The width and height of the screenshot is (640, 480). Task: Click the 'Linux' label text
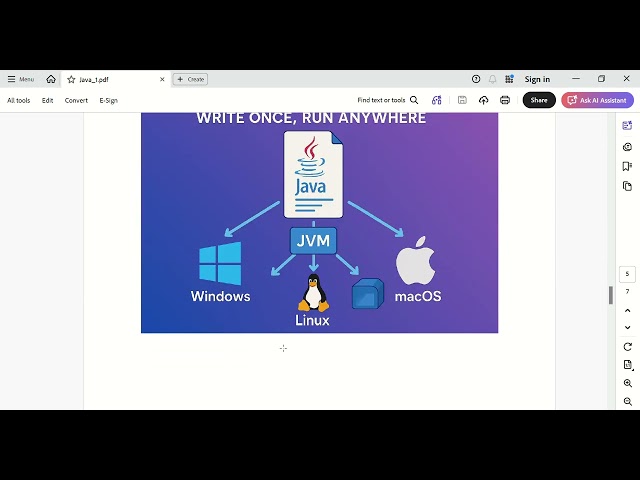click(x=312, y=320)
